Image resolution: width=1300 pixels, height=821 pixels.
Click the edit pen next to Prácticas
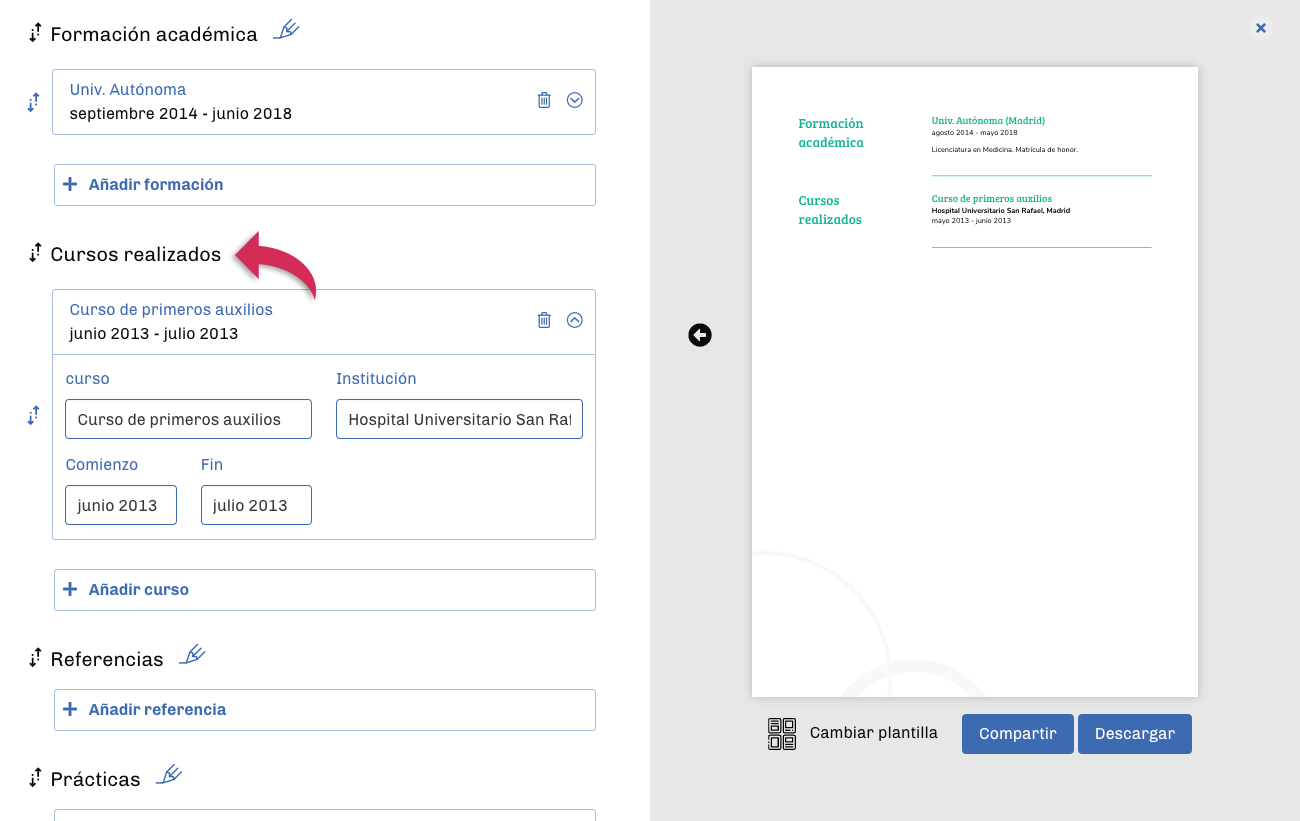click(169, 775)
